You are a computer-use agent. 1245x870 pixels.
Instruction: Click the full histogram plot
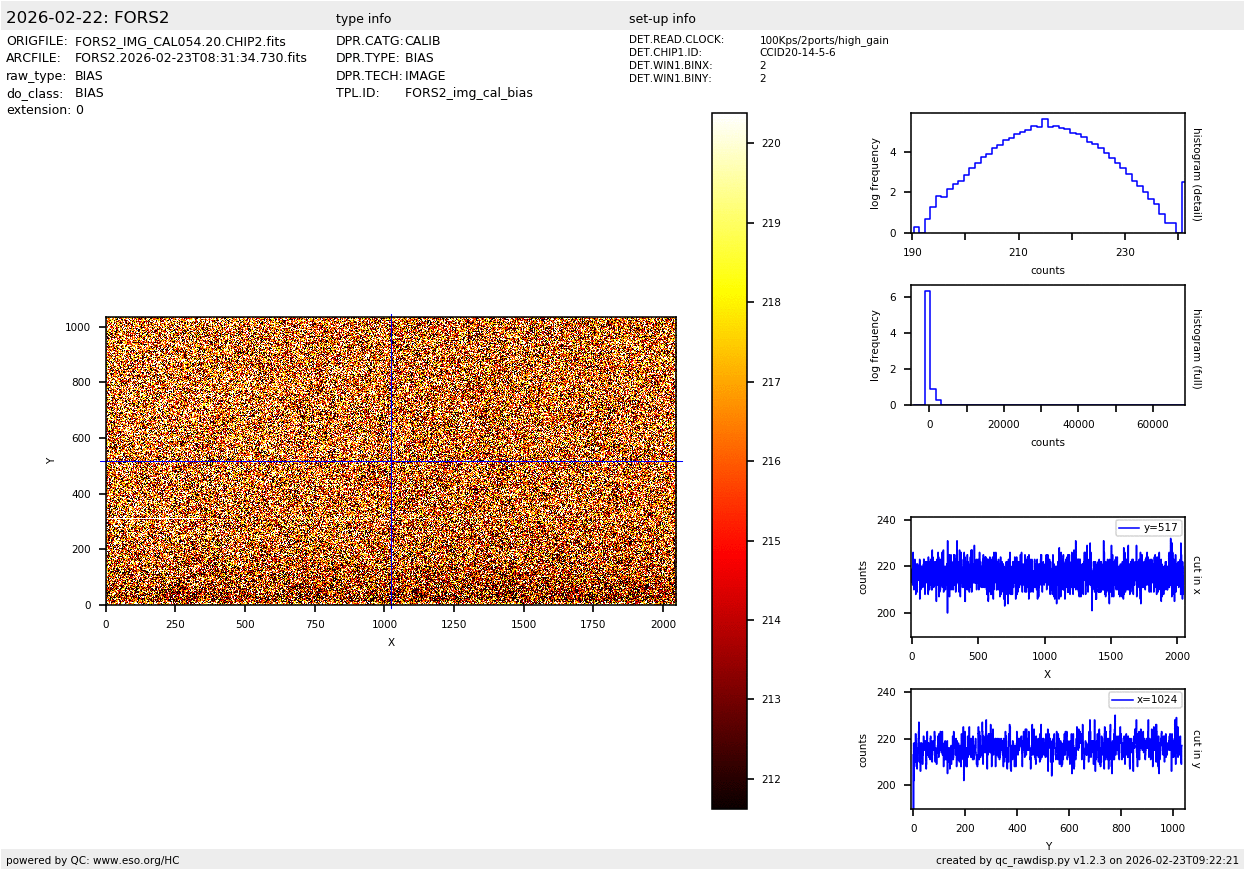tap(1047, 345)
